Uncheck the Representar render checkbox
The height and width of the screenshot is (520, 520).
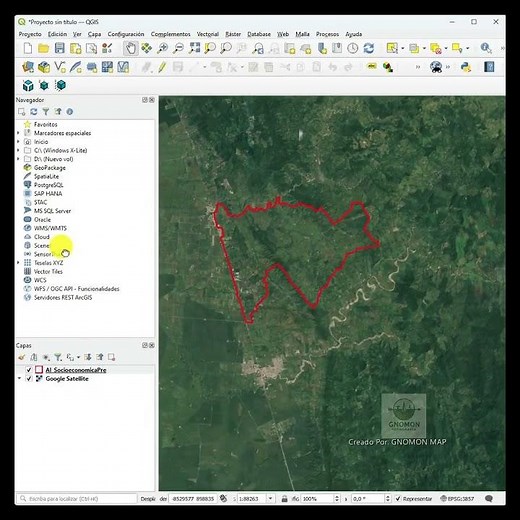(x=398, y=499)
